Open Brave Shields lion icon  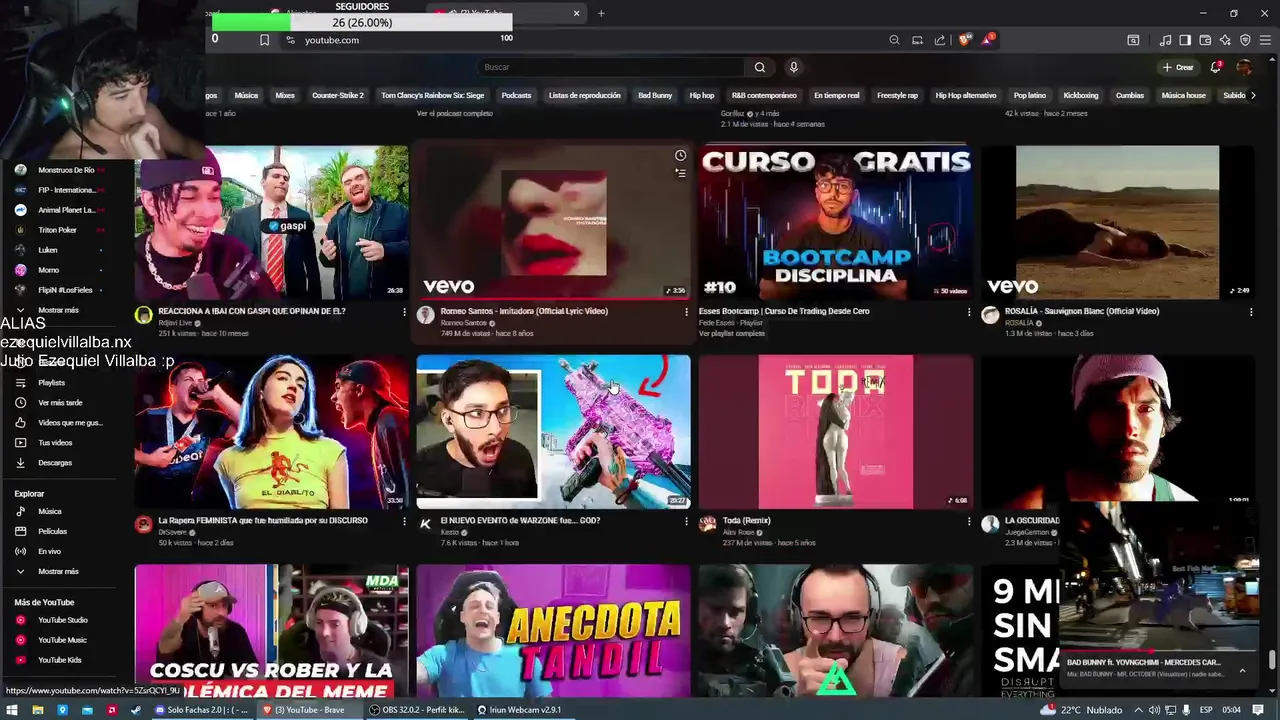(964, 40)
